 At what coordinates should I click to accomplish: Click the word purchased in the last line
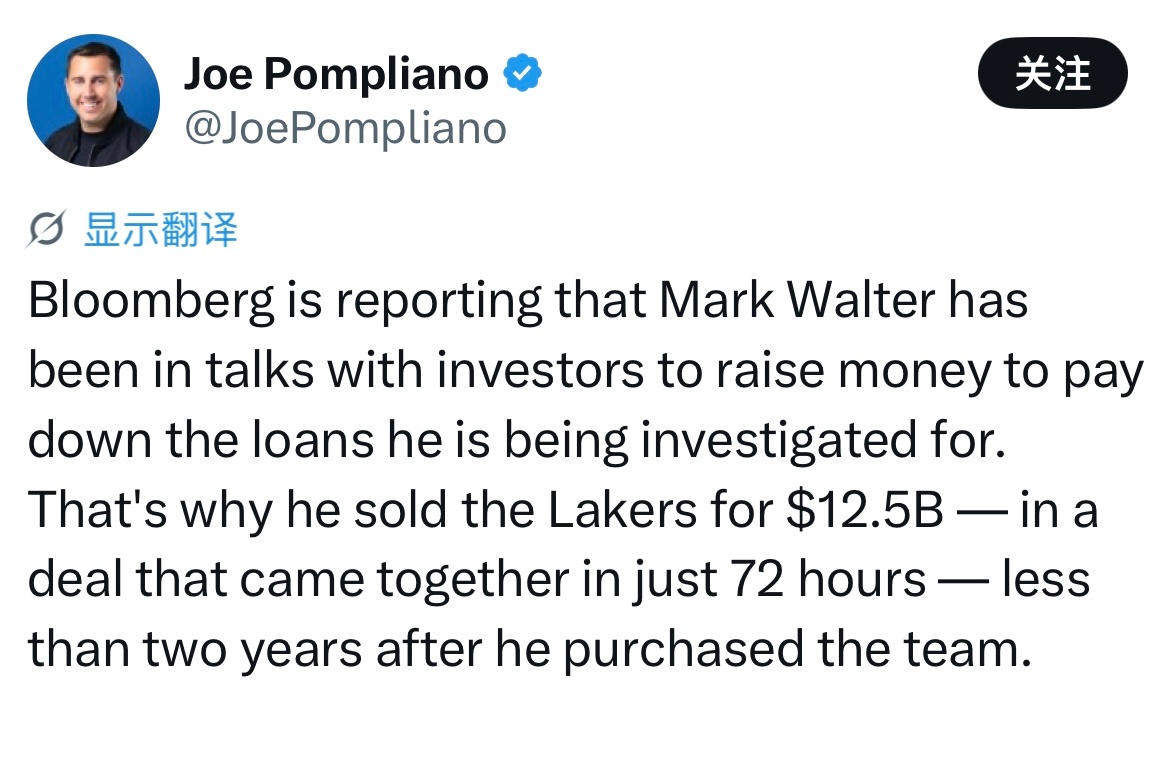683,650
